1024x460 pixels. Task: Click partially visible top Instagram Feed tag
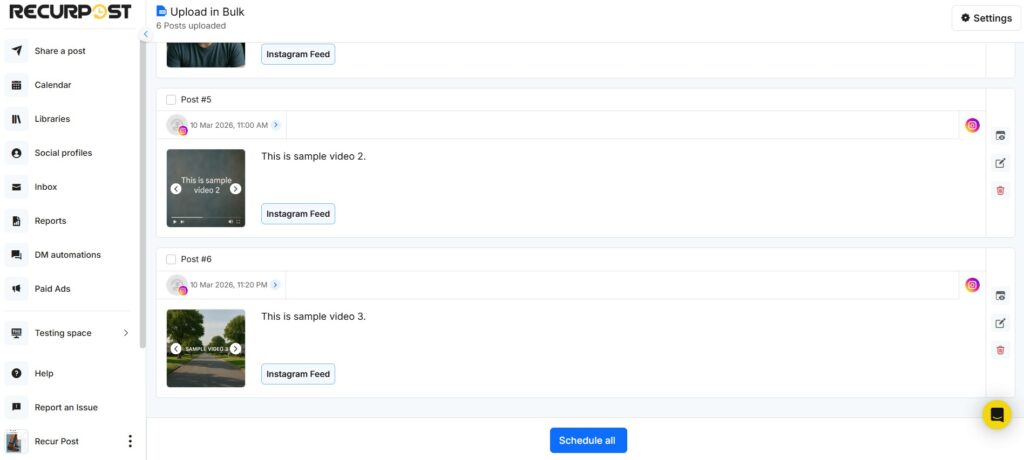click(x=298, y=54)
